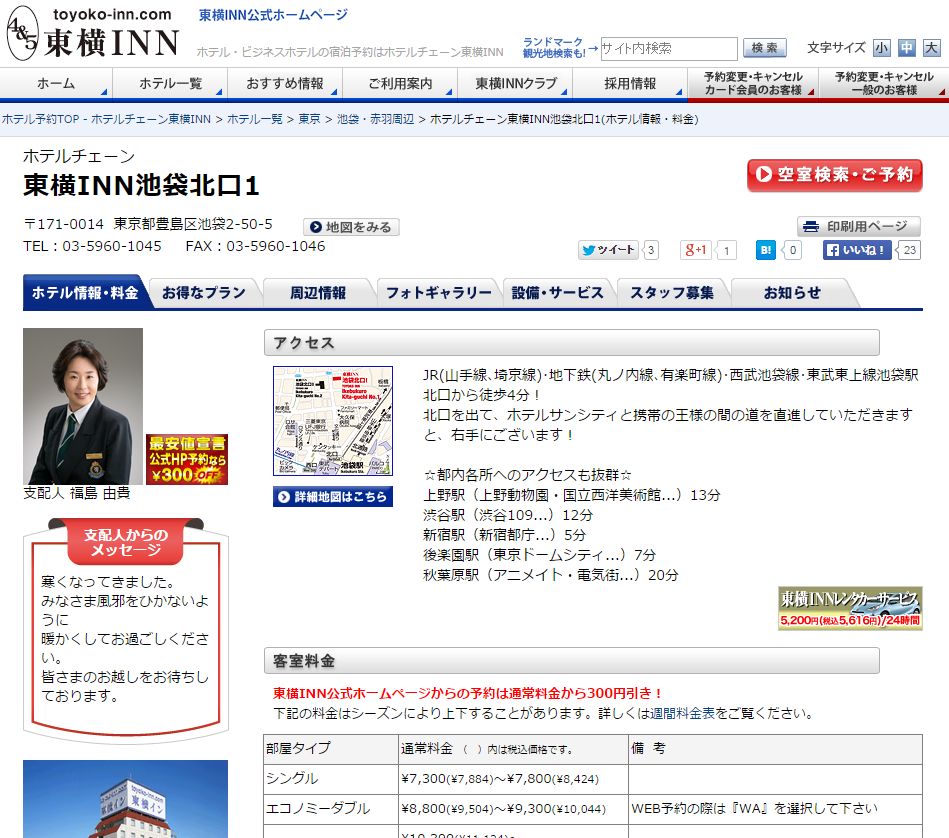Click the エコノミーダブル room type cell
The height and width of the screenshot is (838, 949).
pos(331,809)
